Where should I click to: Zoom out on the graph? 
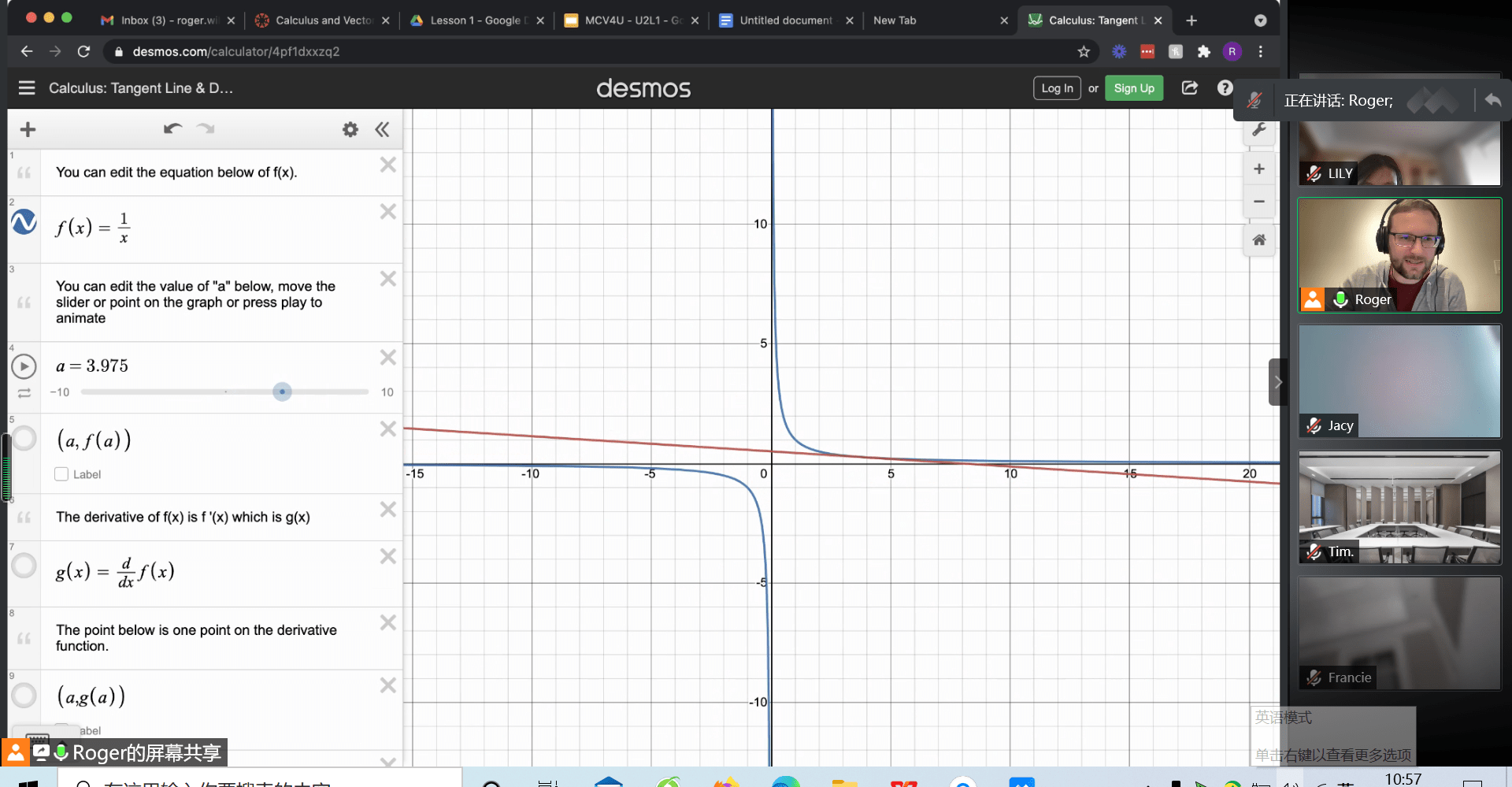(x=1259, y=201)
